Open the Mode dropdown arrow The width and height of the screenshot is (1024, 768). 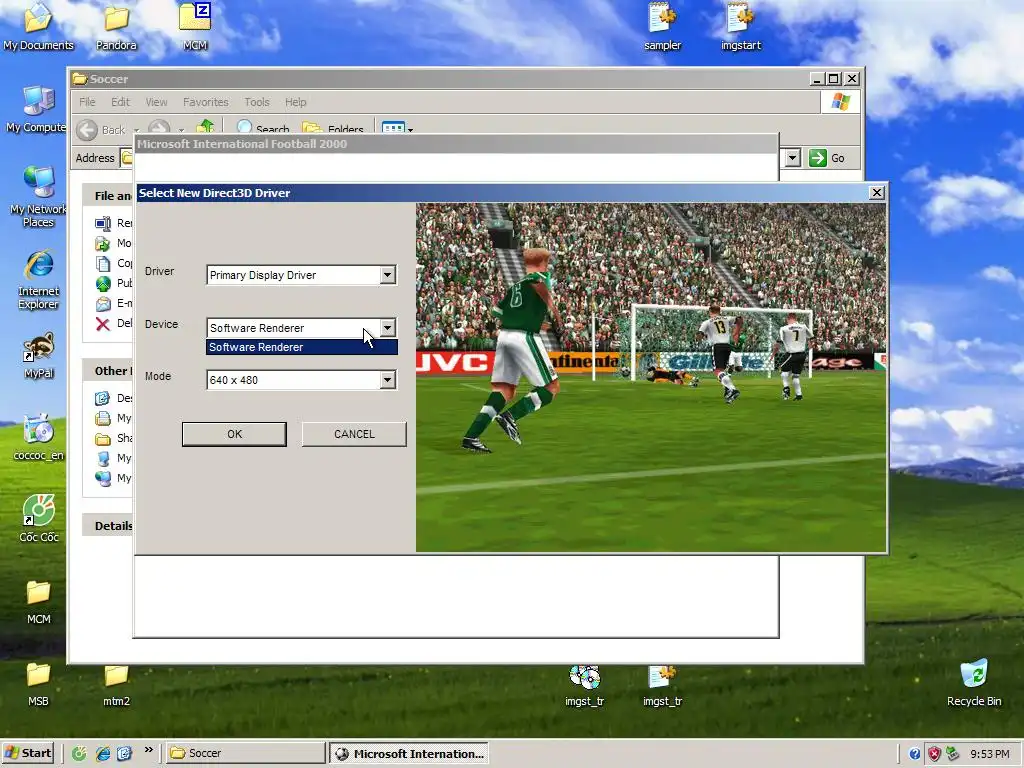point(387,379)
